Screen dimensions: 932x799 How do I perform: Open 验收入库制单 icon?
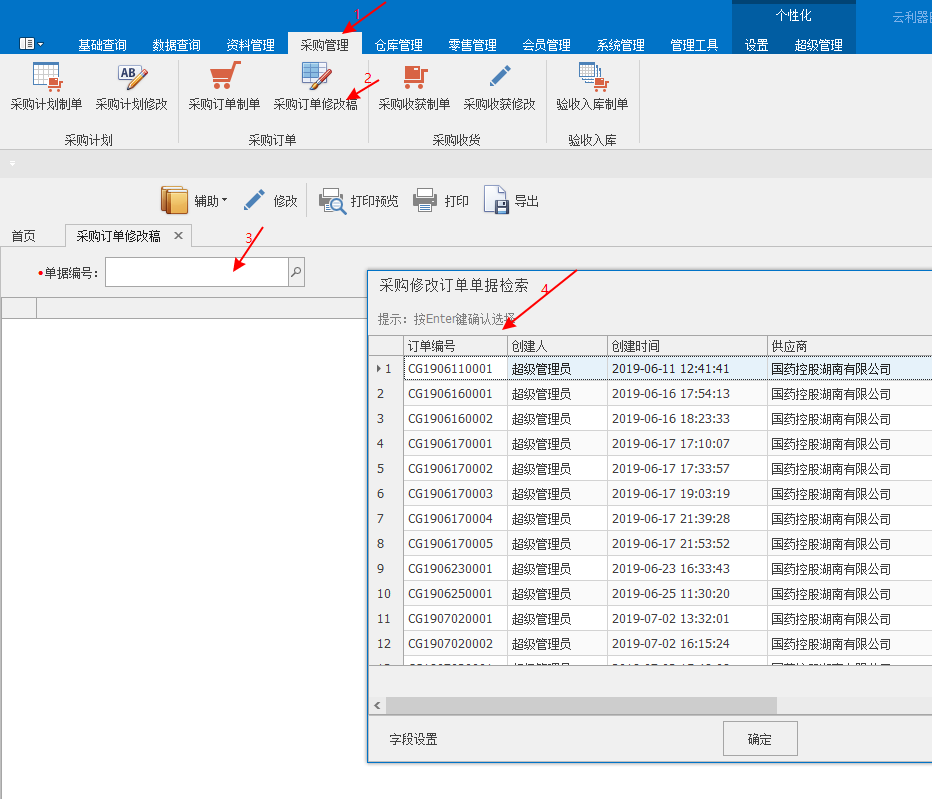(593, 76)
